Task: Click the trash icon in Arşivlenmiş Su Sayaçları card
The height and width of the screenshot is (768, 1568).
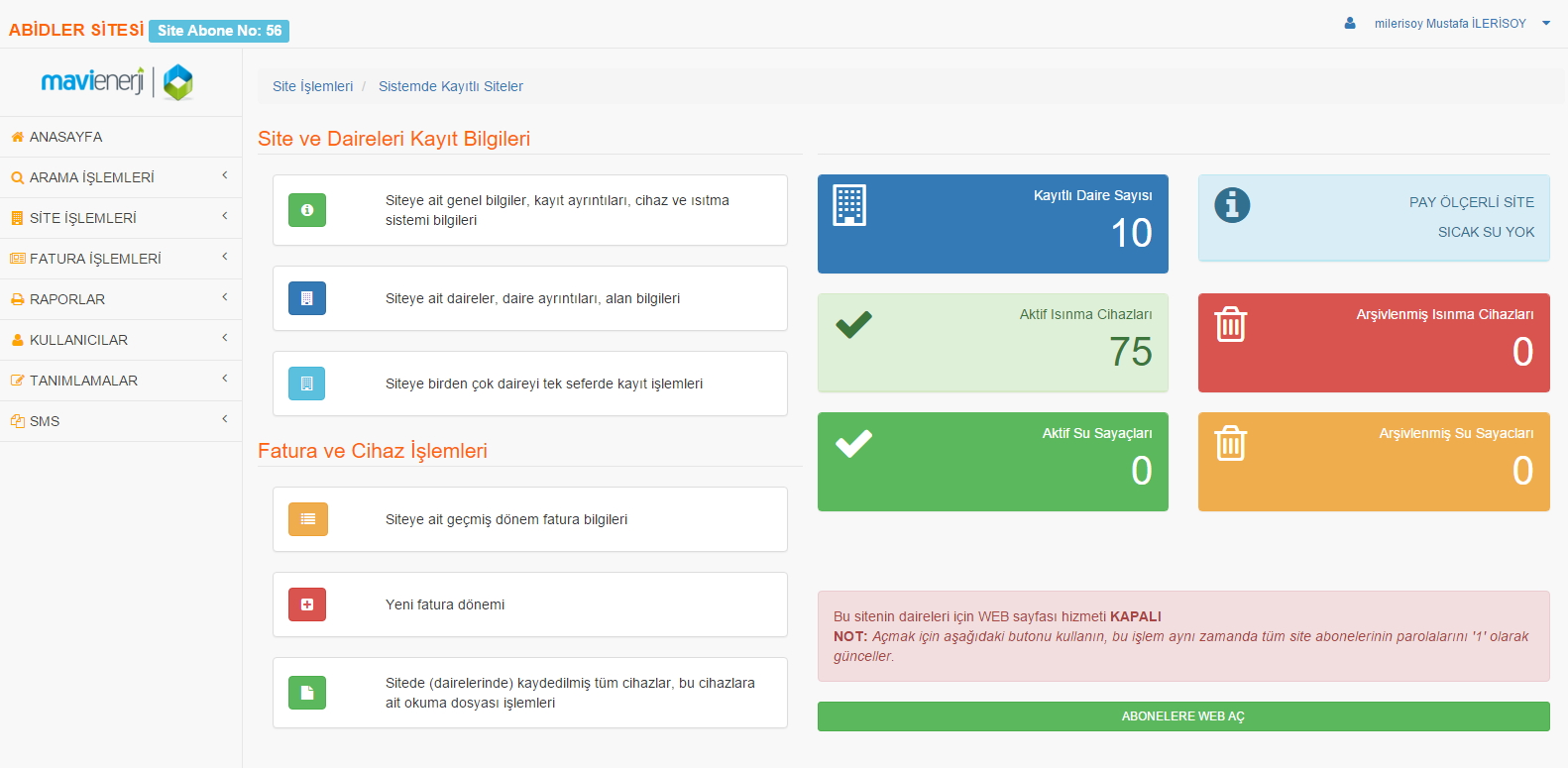Action: pos(1231,443)
